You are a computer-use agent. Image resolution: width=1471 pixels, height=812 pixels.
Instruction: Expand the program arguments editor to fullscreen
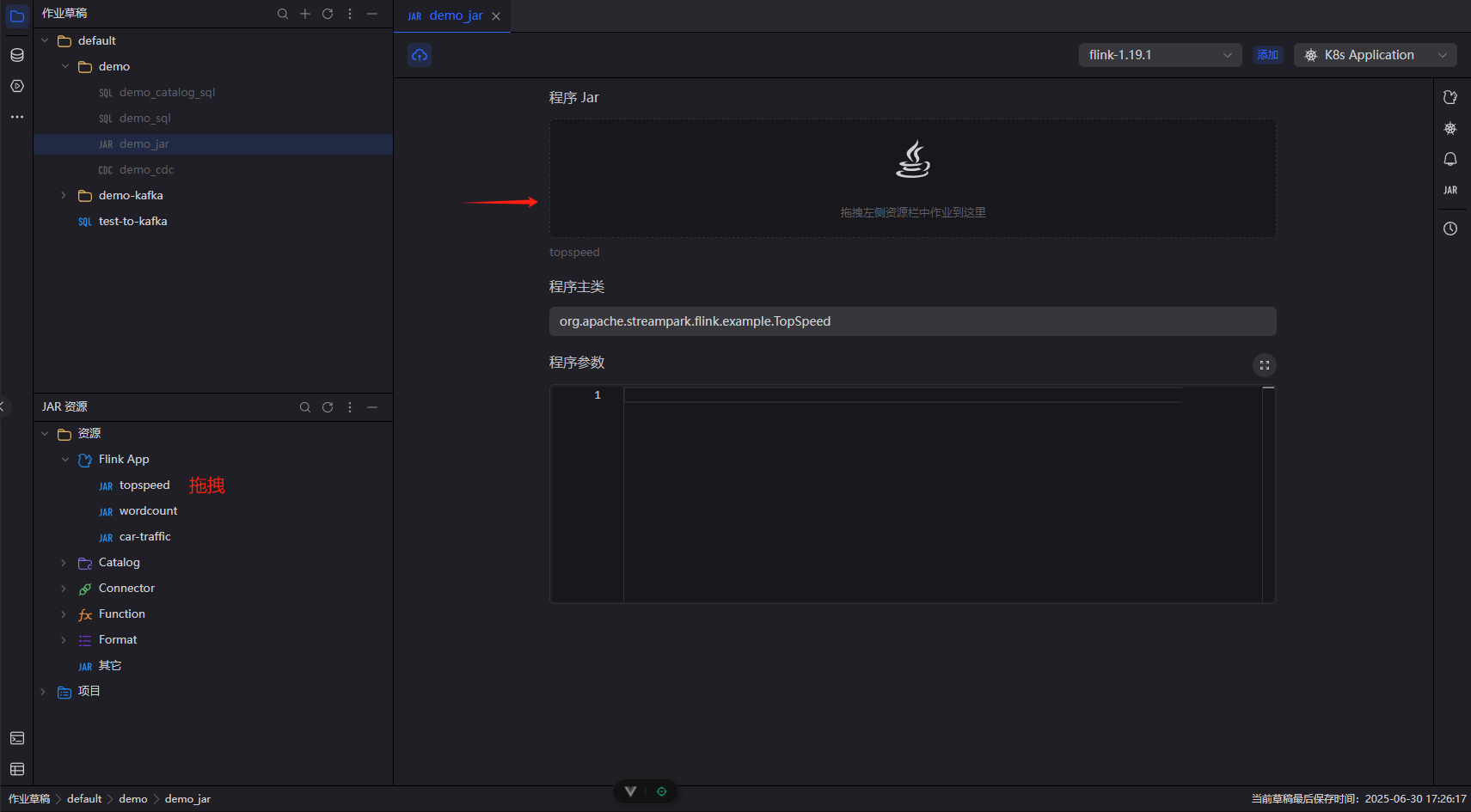click(1265, 365)
